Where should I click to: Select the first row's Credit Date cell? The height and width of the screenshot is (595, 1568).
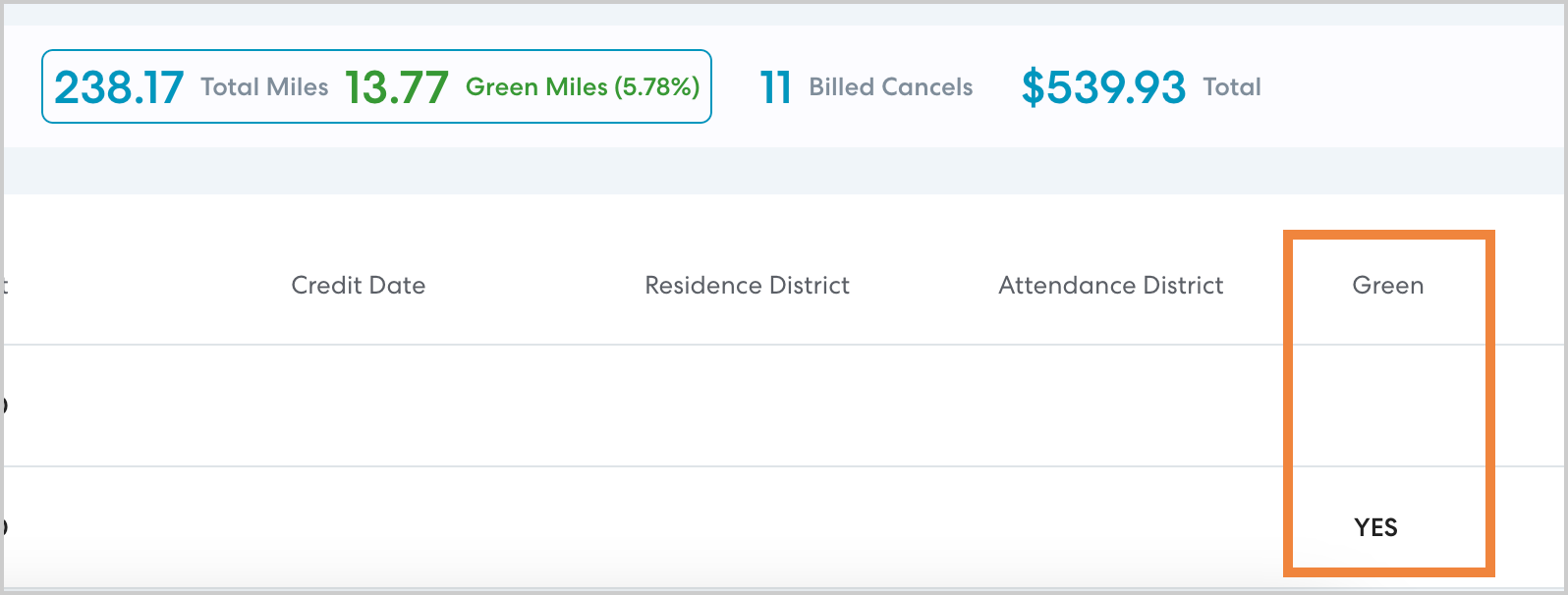coord(359,406)
